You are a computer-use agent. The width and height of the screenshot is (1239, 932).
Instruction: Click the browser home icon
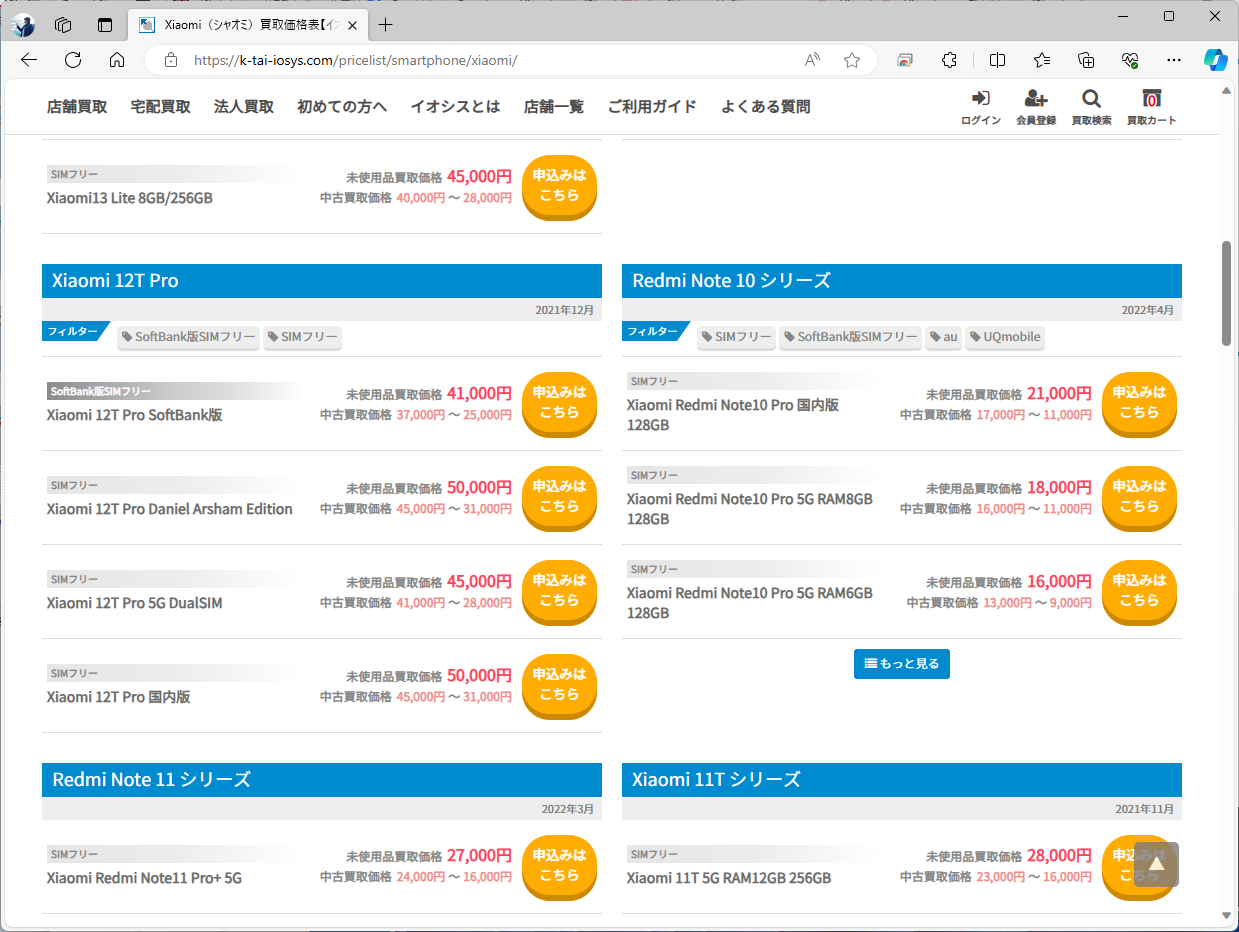[117, 60]
